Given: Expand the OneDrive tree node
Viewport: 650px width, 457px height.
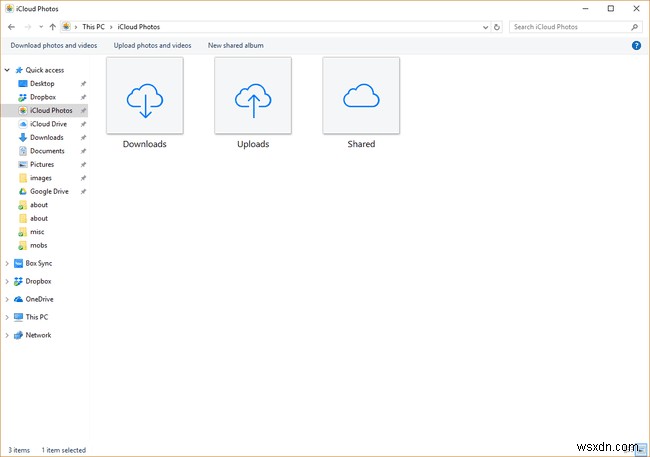Looking at the screenshot, I should (x=7, y=299).
